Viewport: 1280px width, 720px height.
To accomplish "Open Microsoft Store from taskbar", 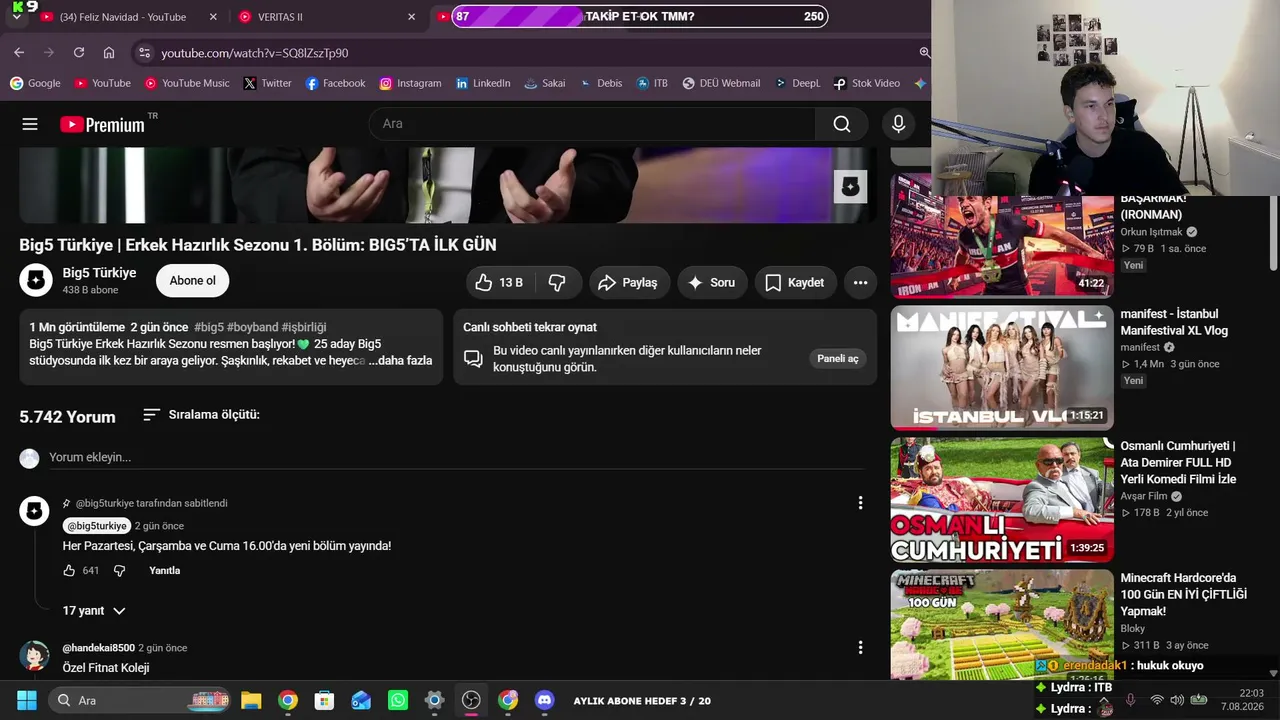I will click(x=324, y=700).
